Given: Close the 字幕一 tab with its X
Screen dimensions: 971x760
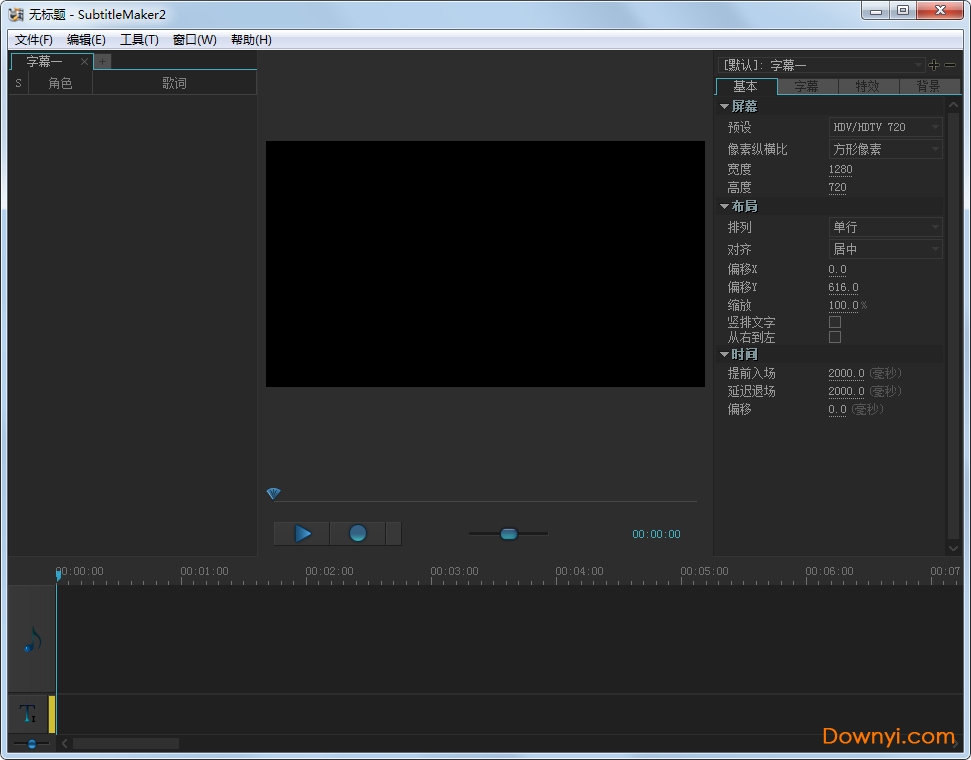Looking at the screenshot, I should [84, 62].
